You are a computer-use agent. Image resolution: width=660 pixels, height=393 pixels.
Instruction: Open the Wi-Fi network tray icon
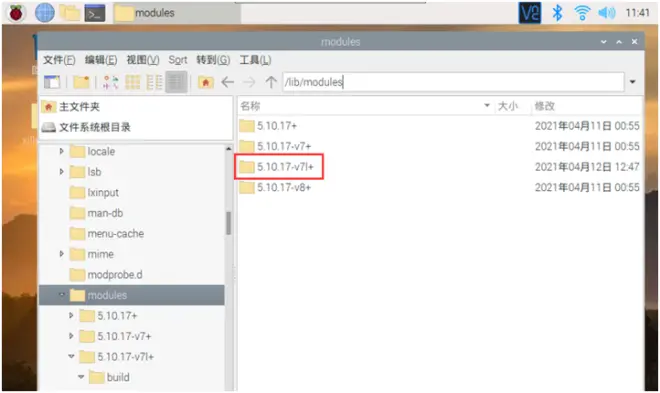pyautogui.click(x=582, y=13)
